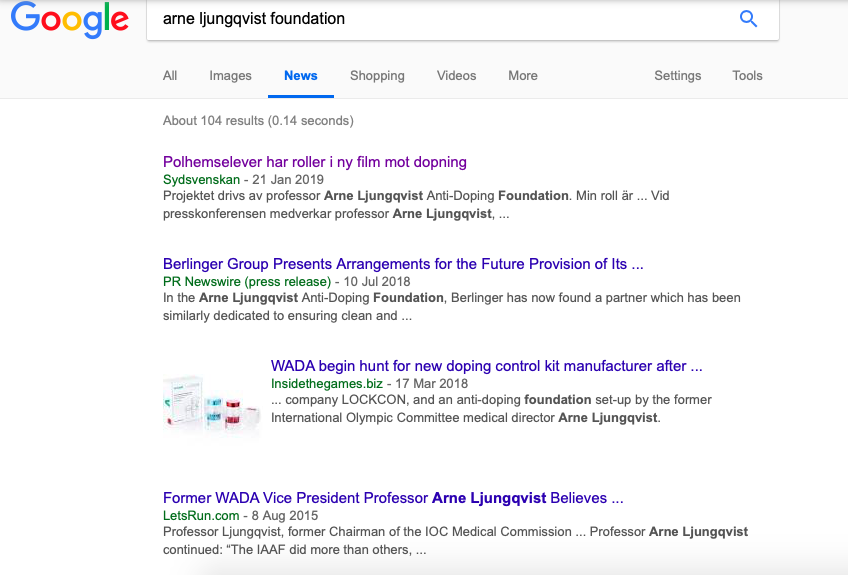Open the Former WADA Vice President article
This screenshot has width=848, height=575.
393,498
